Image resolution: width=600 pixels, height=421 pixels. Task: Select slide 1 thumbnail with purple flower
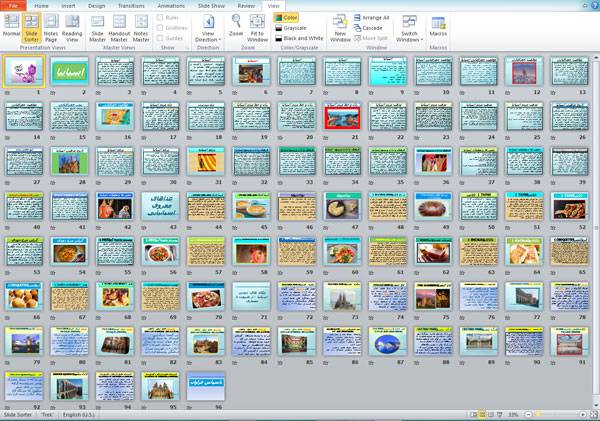tap(24, 71)
